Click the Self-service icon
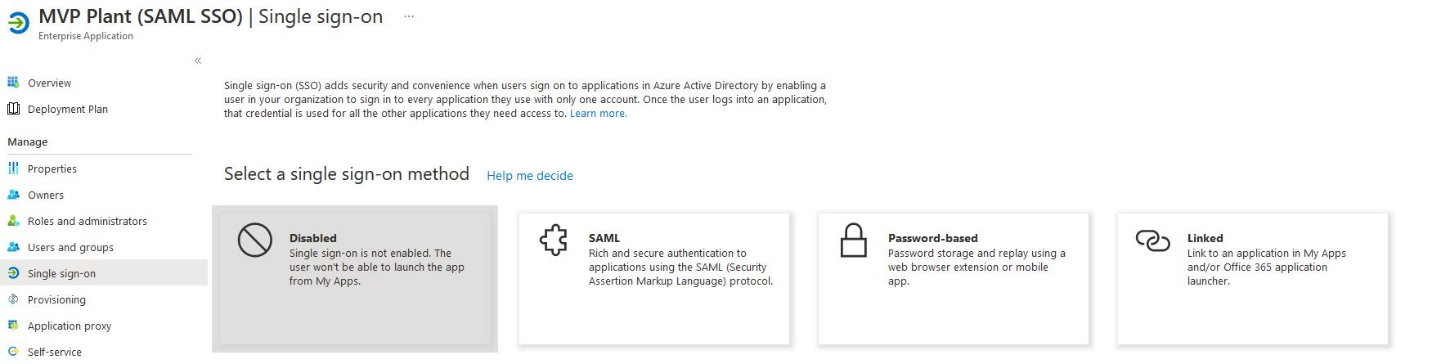The image size is (1432, 364). coord(13,351)
